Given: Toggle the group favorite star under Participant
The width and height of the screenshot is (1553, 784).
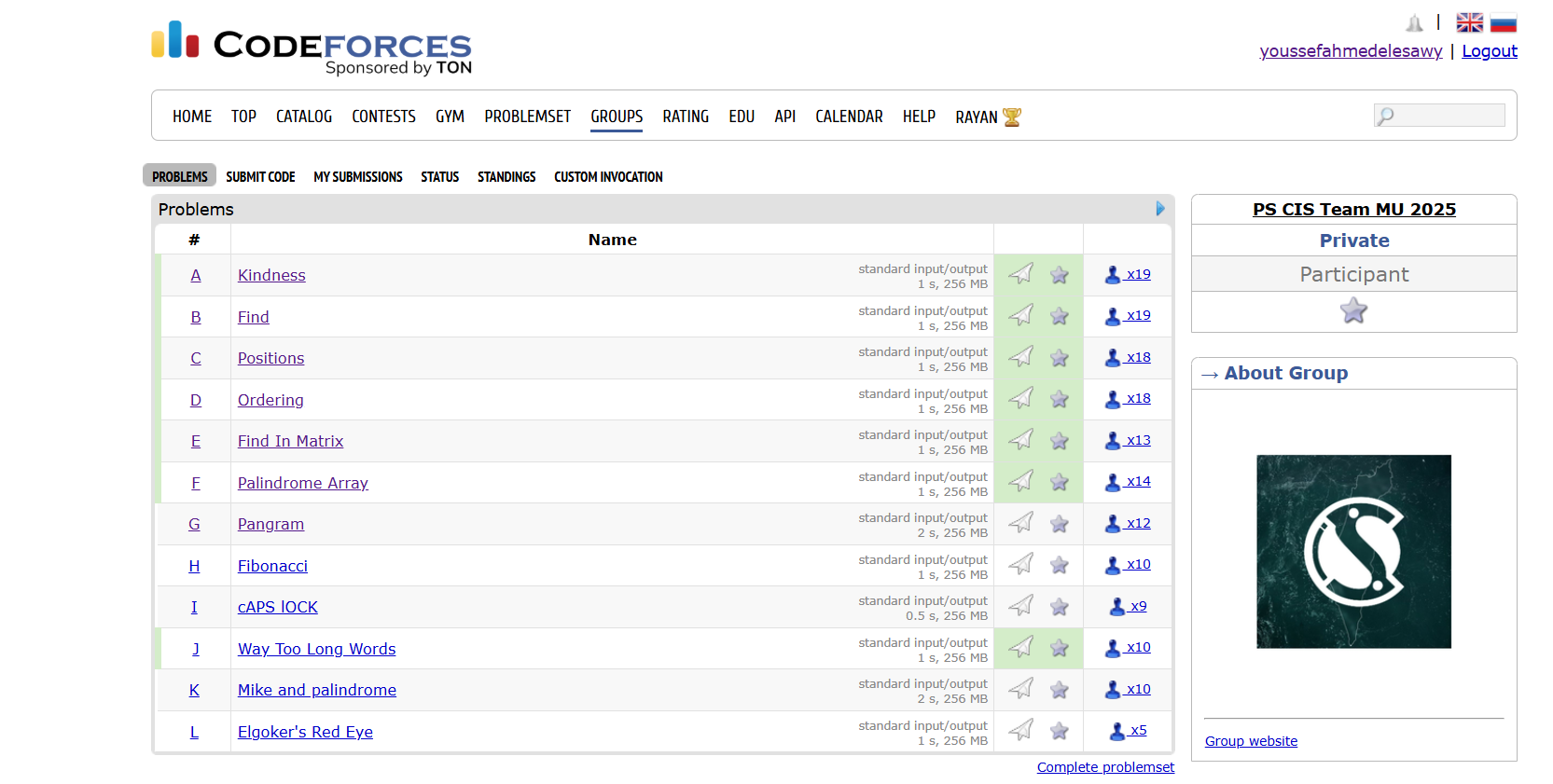Looking at the screenshot, I should pyautogui.click(x=1354, y=310).
